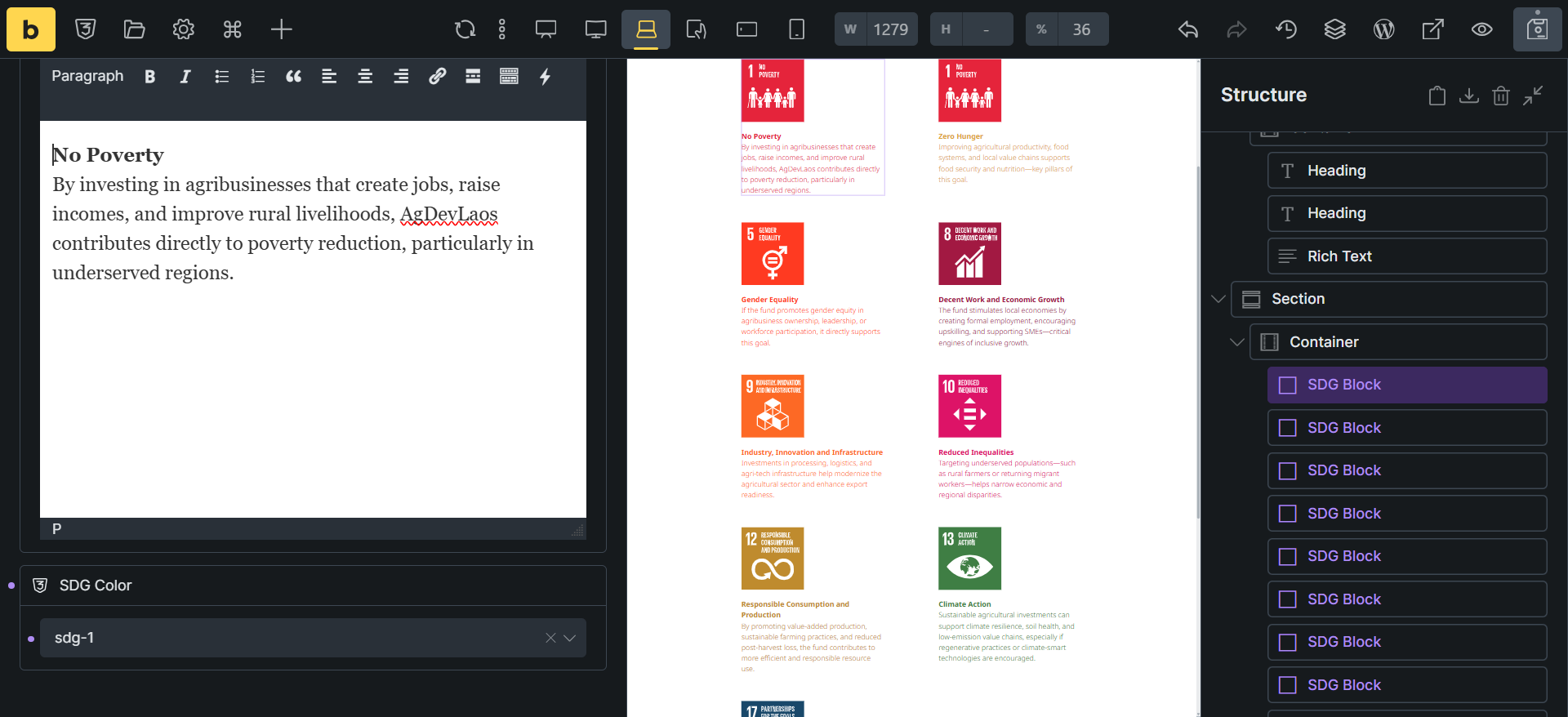Select Climate Action SDG icon on canvas

[x=969, y=559]
